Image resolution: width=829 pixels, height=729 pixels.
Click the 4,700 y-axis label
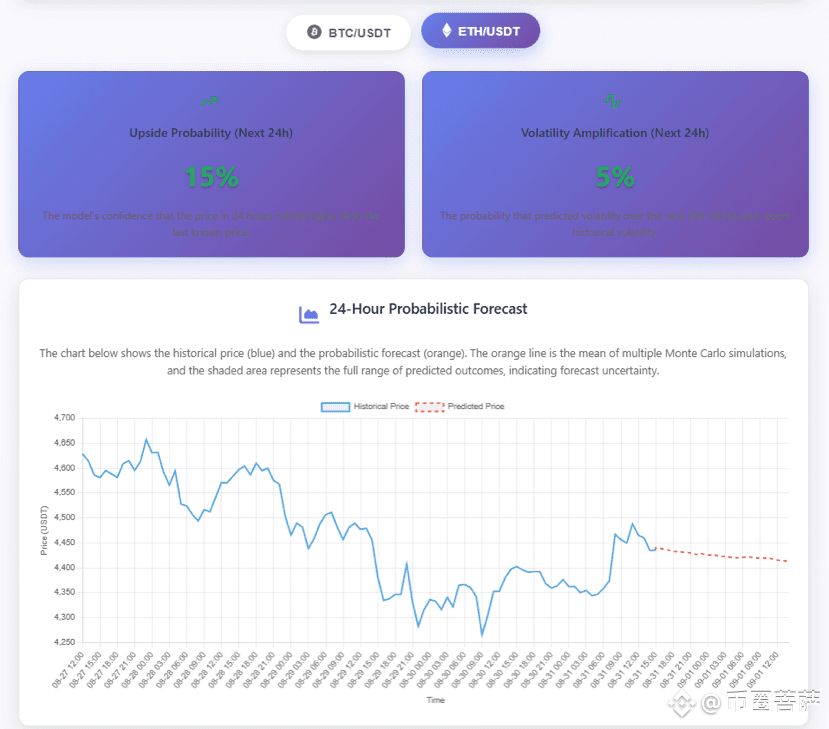tap(65, 418)
